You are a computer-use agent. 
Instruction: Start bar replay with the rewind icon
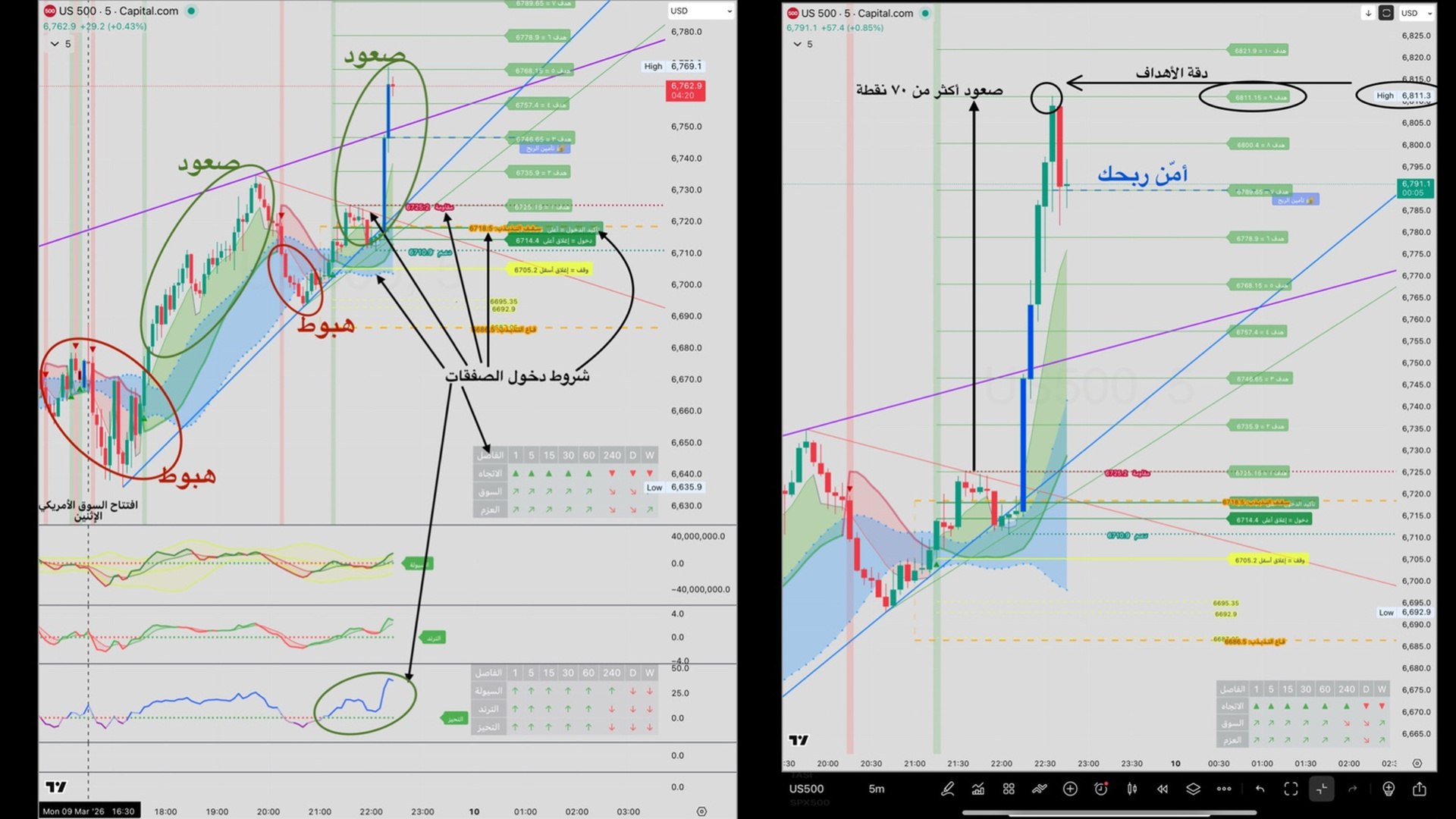click(x=1163, y=789)
